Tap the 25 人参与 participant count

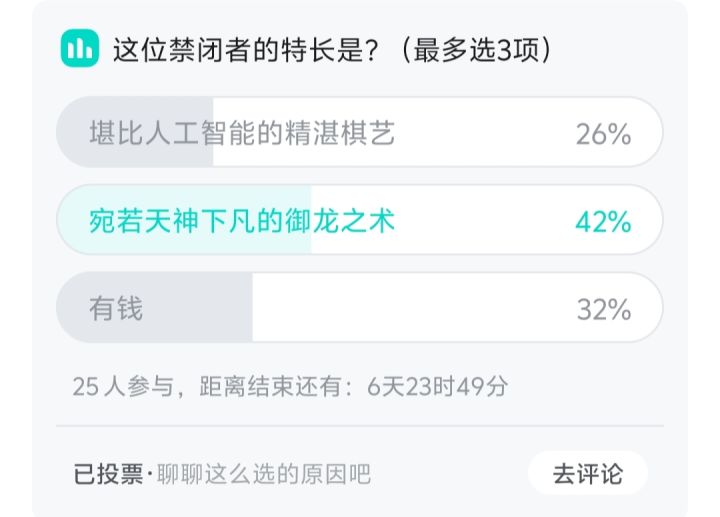click(x=123, y=386)
